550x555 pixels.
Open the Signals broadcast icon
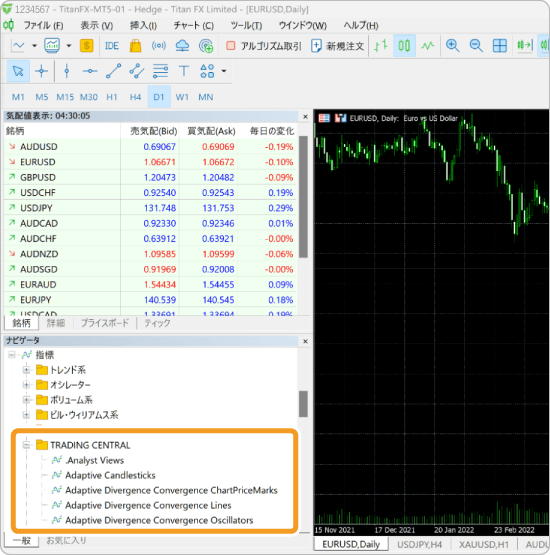159,46
